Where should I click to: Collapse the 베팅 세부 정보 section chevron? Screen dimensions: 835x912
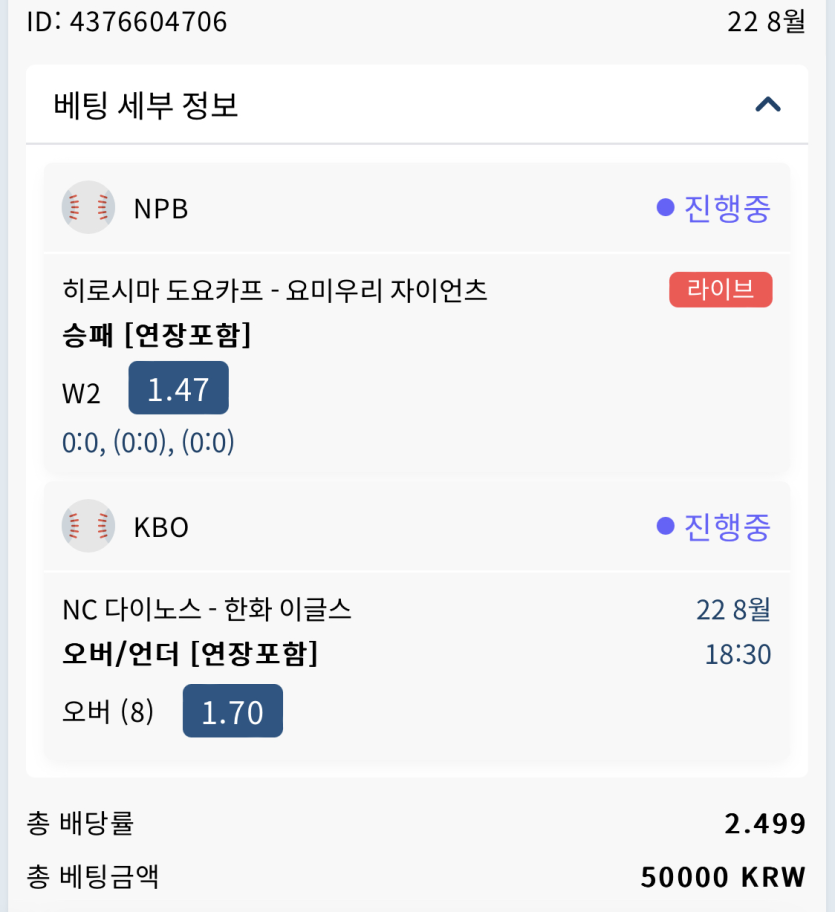click(767, 104)
